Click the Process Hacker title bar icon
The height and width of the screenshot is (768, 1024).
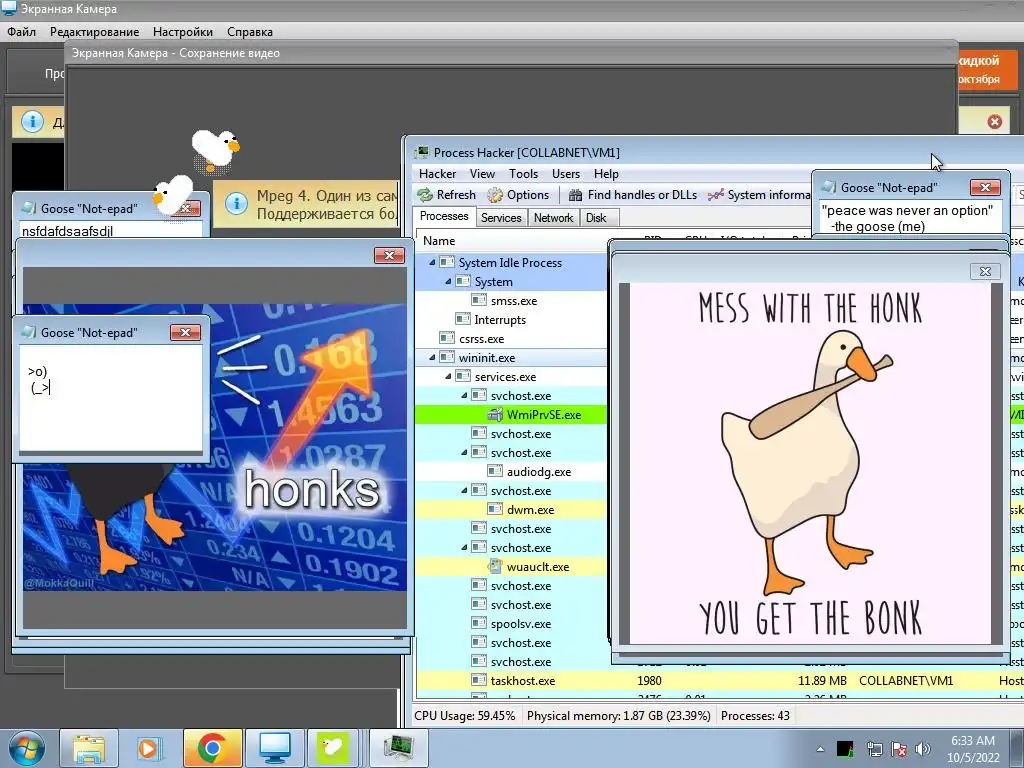coord(423,152)
